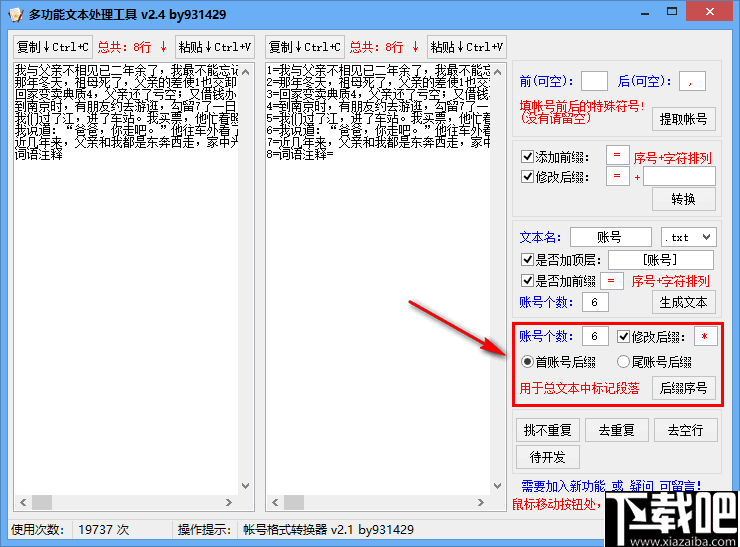Maximize the window
The height and width of the screenshot is (547, 740).
tap(672, 12)
